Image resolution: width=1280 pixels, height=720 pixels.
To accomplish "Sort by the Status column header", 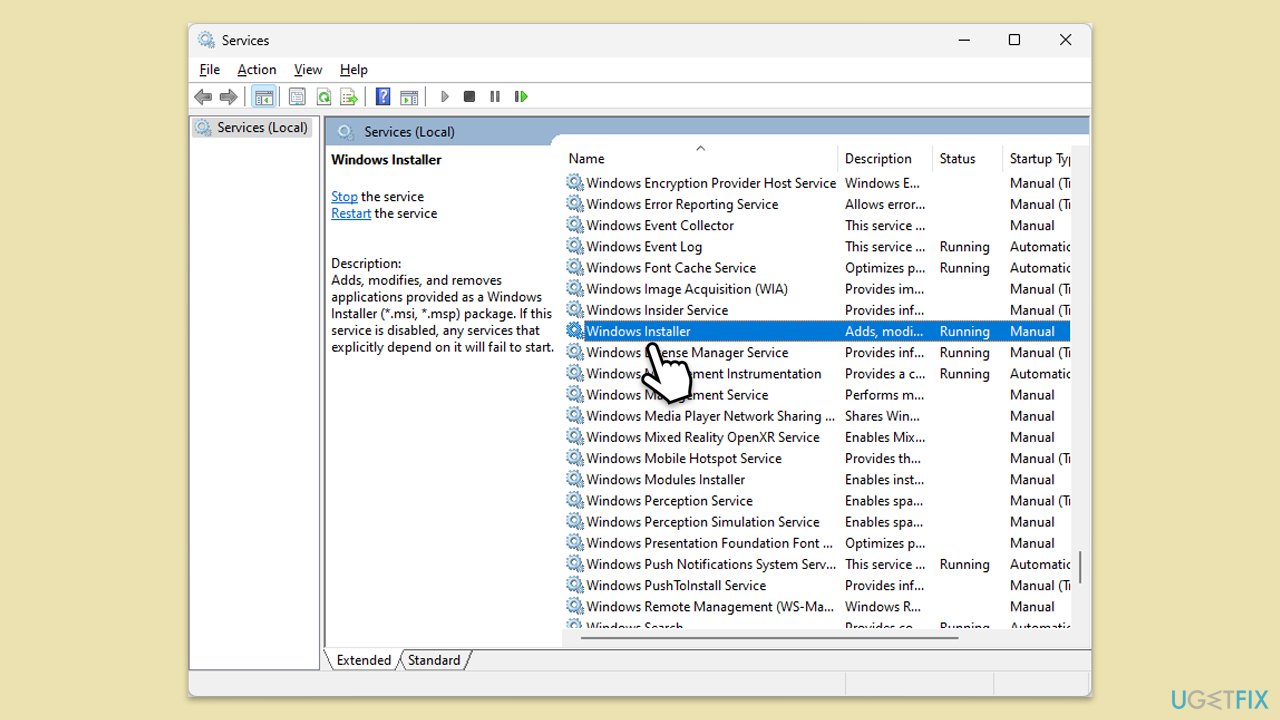I will click(x=968, y=158).
